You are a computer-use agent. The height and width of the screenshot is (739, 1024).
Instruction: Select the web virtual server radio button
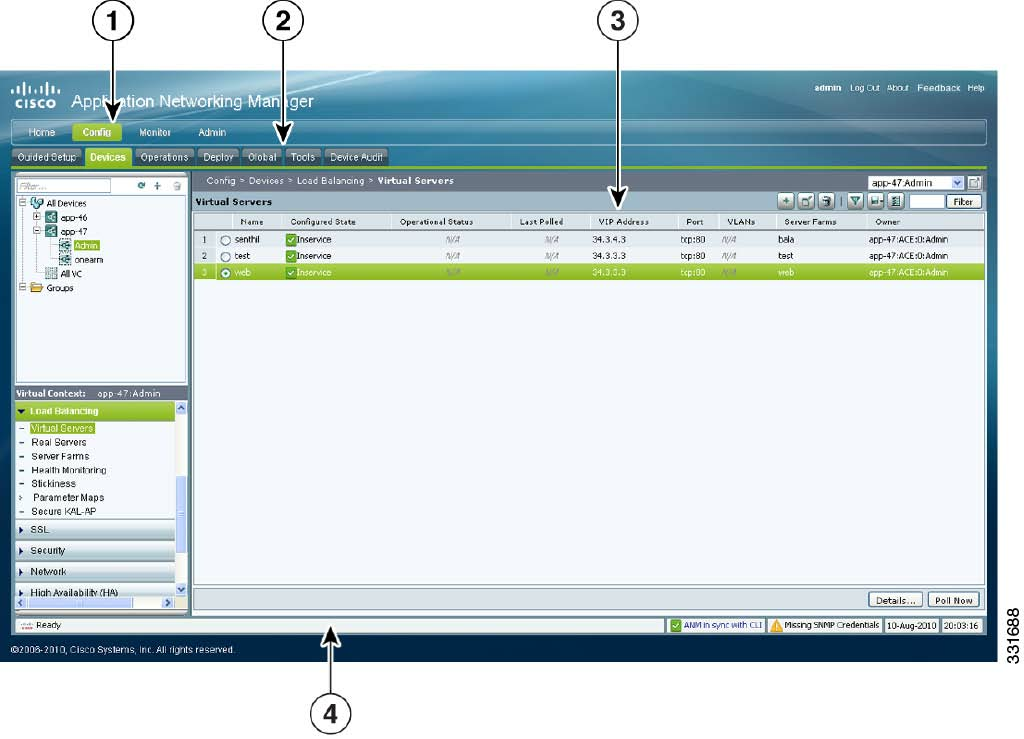point(226,272)
